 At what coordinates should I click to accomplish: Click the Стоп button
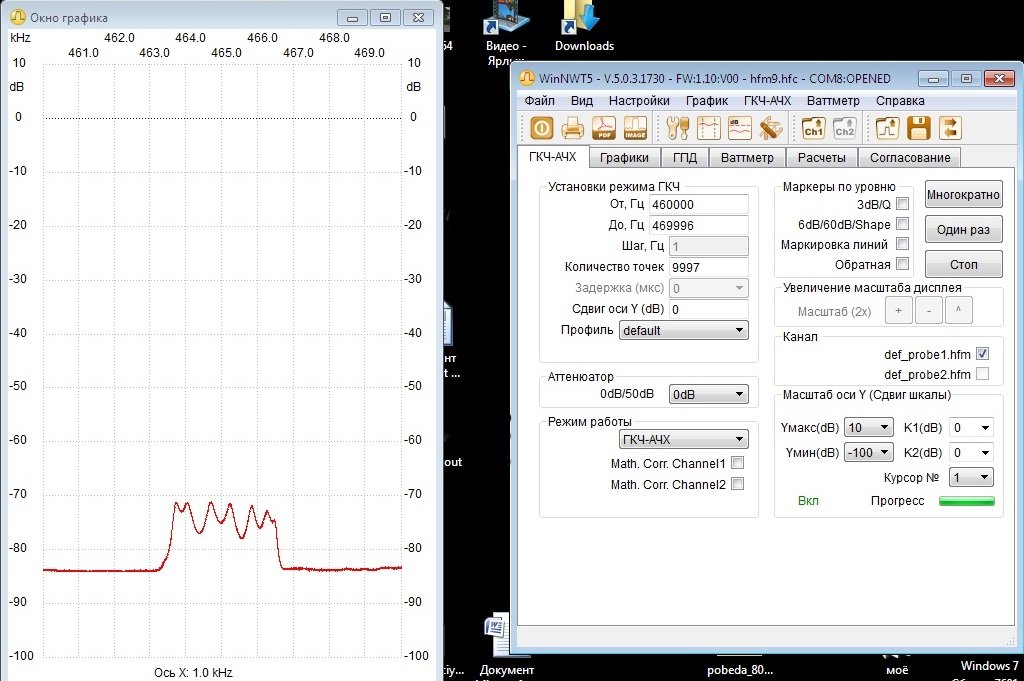click(963, 264)
